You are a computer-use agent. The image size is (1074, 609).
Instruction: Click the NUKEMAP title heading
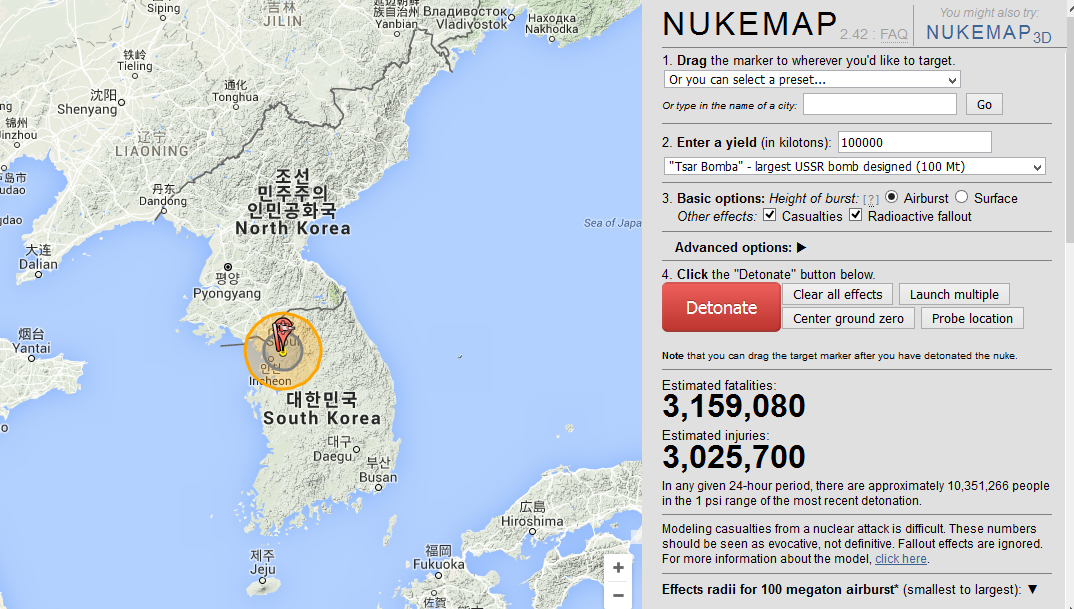pyautogui.click(x=750, y=25)
